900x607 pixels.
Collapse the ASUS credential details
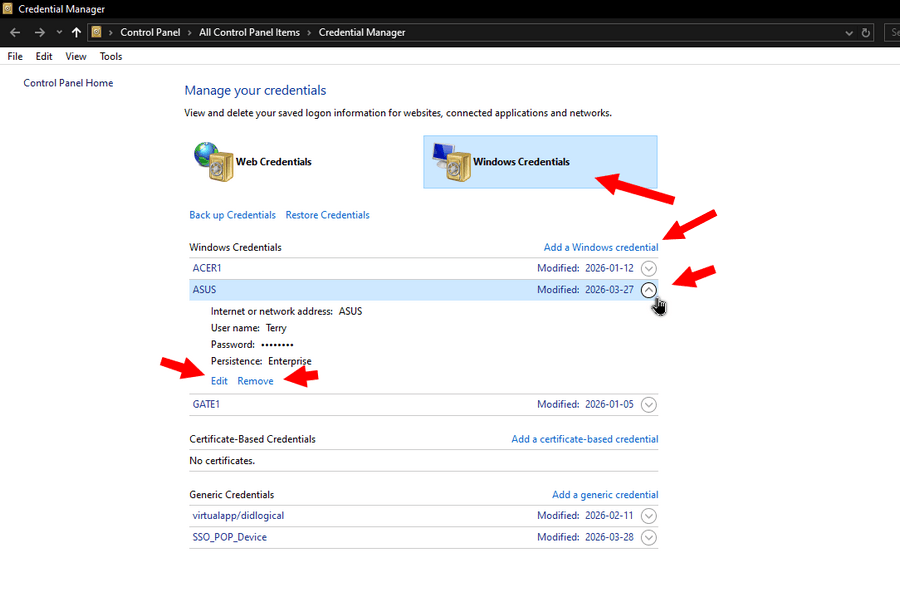tap(649, 289)
